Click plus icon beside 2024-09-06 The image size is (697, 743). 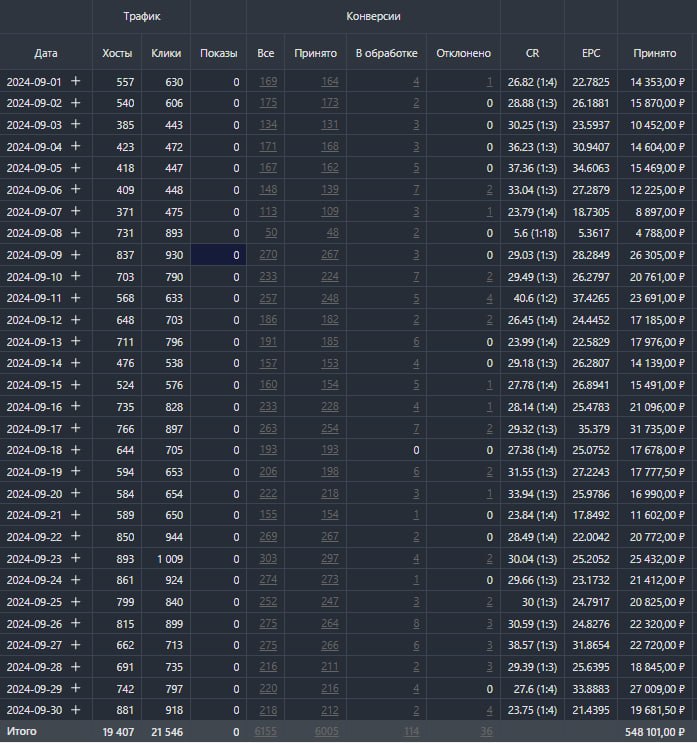tap(75, 189)
